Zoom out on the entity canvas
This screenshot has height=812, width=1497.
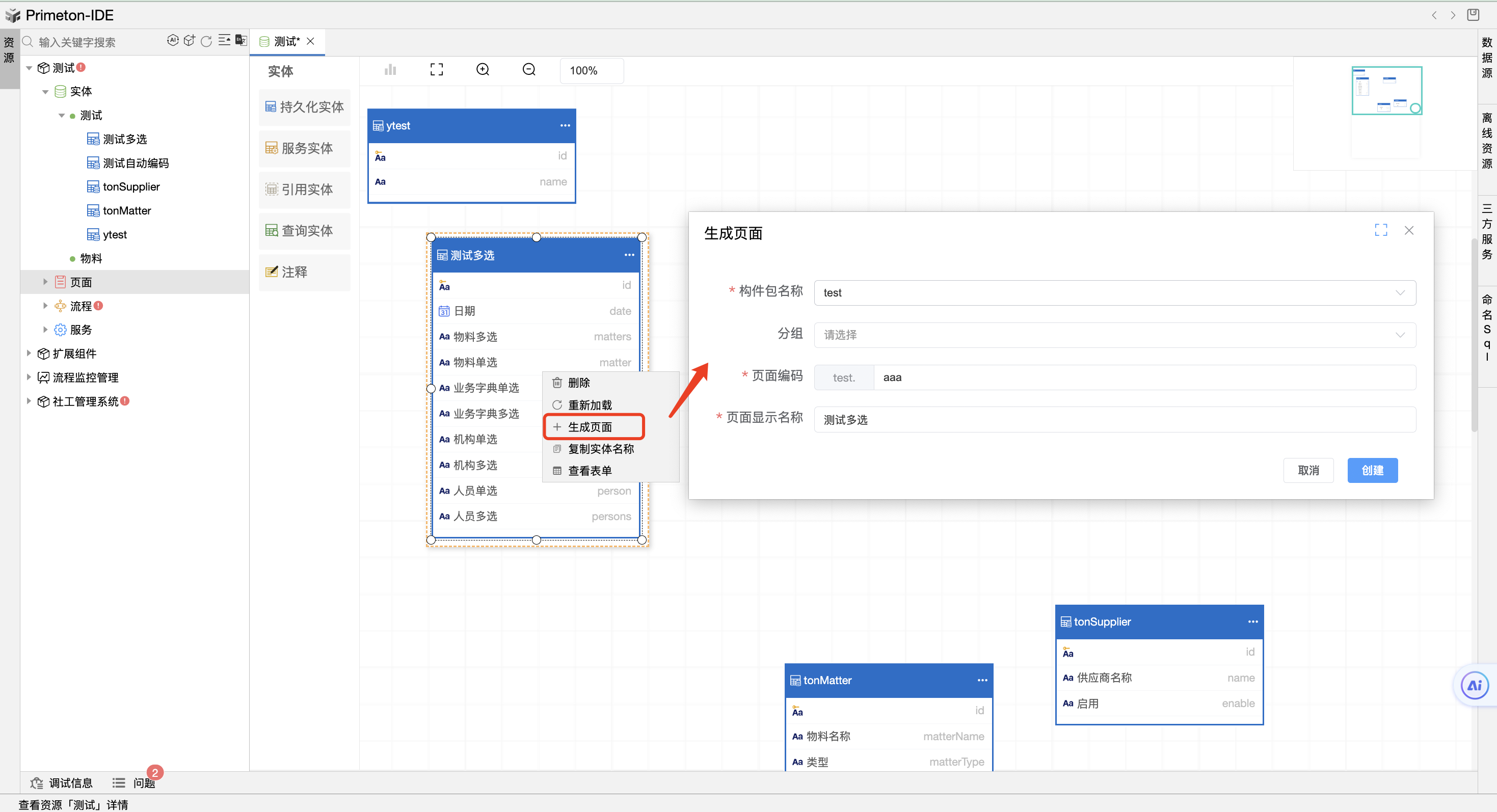[529, 70]
